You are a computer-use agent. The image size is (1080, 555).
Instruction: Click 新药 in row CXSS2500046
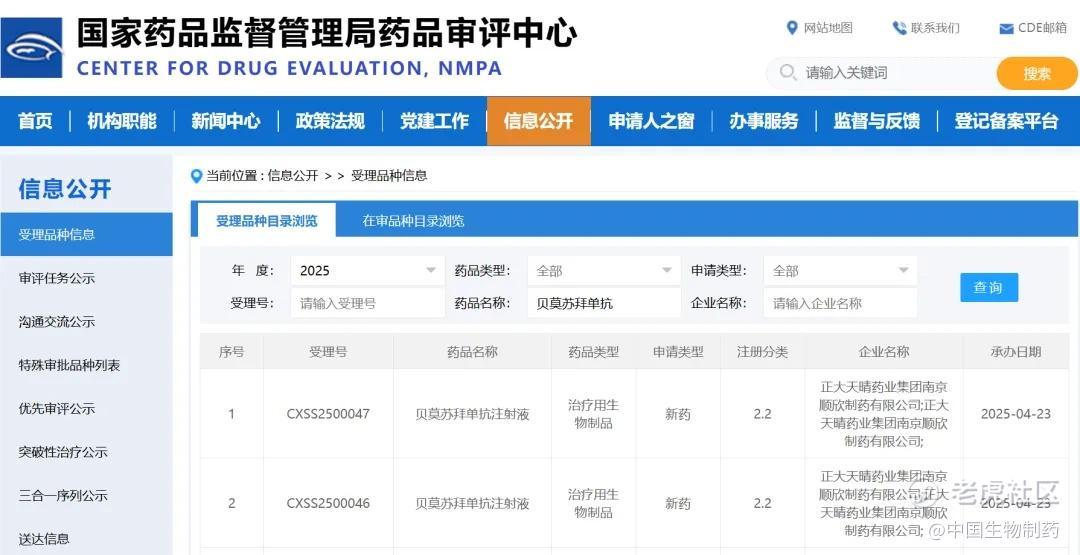[x=678, y=503]
